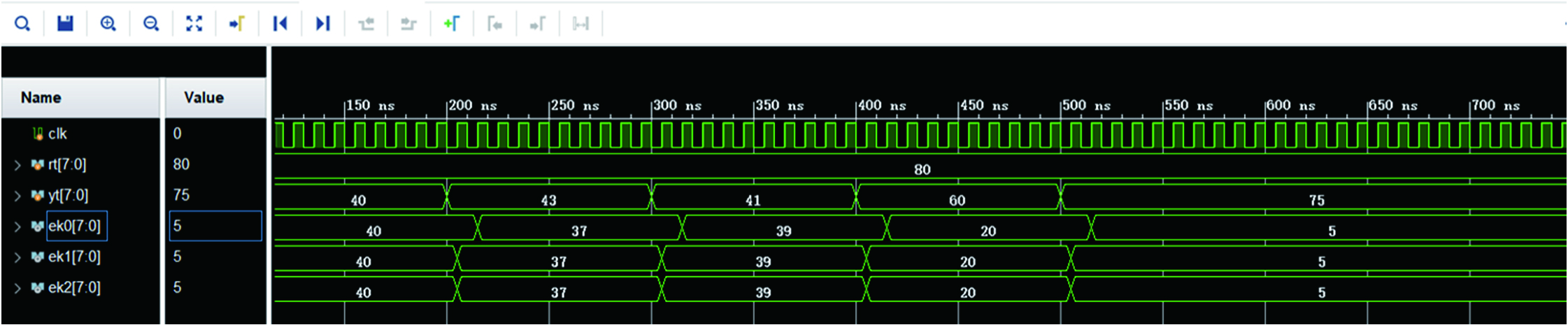Swap cursors icon in toolbar
Image resolution: width=1568 pixels, height=325 pixels.
click(x=580, y=24)
